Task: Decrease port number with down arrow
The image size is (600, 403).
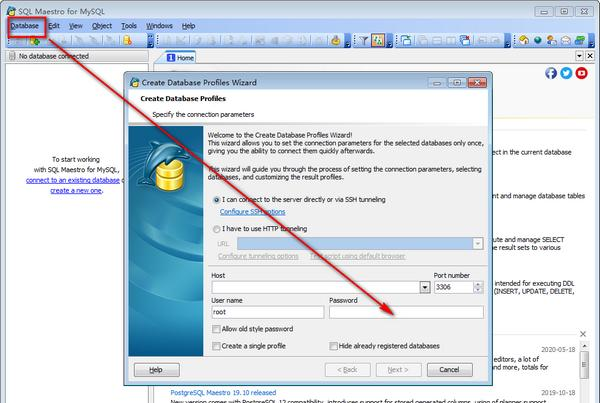Action: coord(478,290)
